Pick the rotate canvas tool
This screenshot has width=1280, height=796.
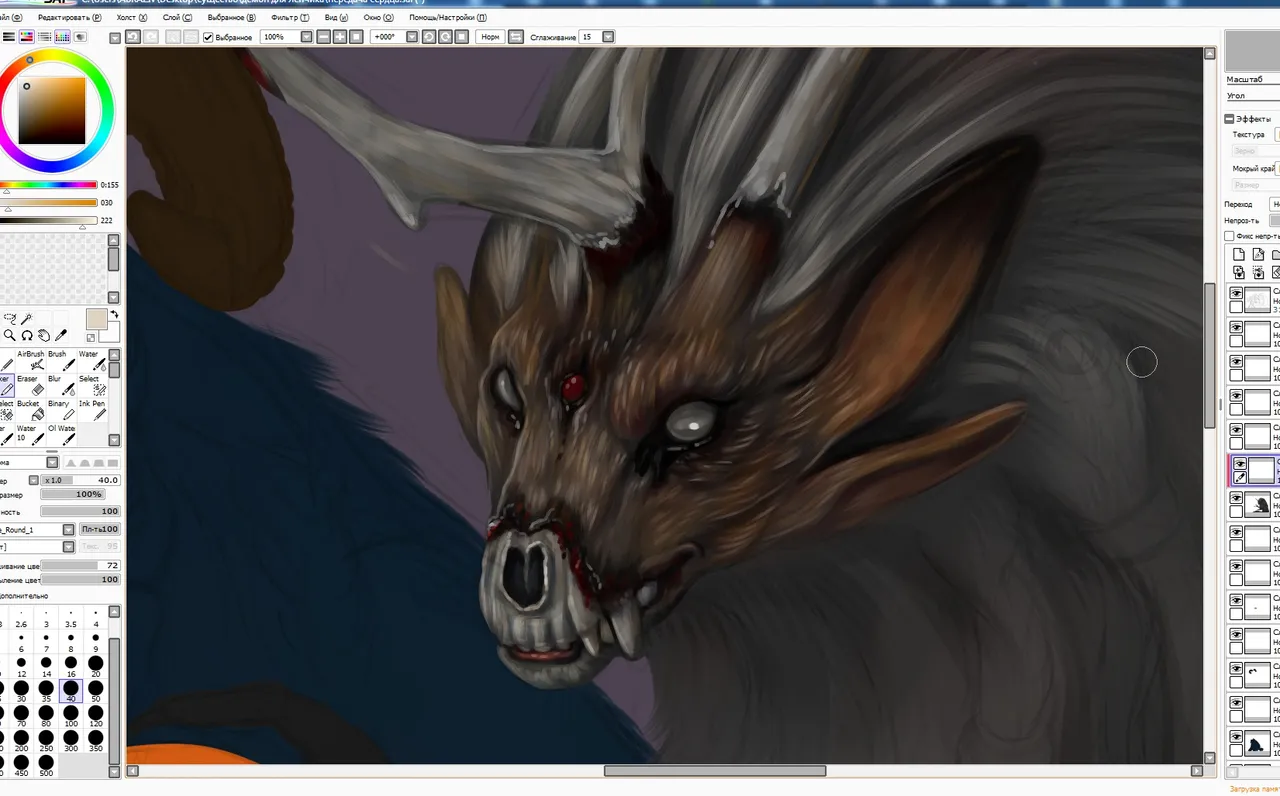click(27, 335)
